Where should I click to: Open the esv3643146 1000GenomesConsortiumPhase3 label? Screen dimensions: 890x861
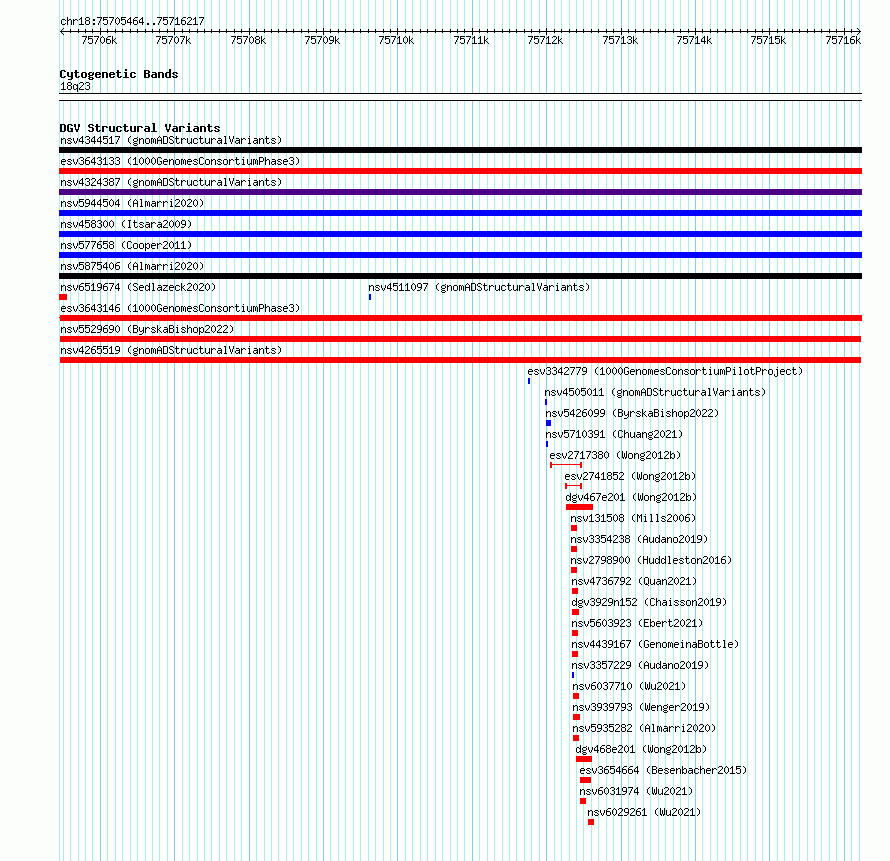click(x=180, y=308)
